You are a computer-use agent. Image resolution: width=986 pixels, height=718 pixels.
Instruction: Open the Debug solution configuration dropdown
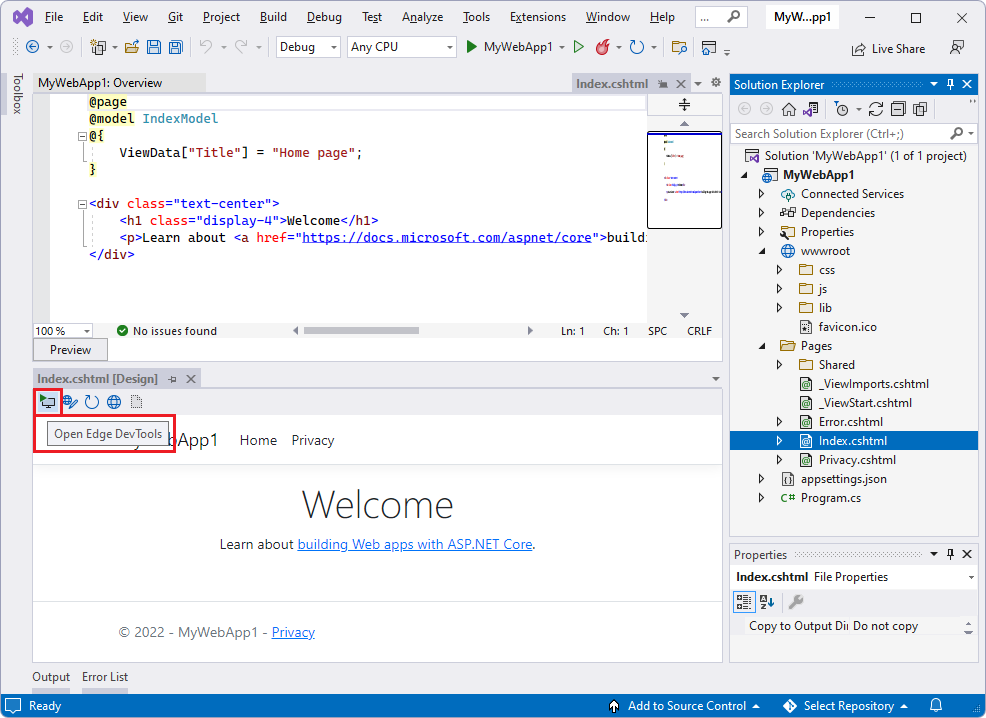(307, 46)
